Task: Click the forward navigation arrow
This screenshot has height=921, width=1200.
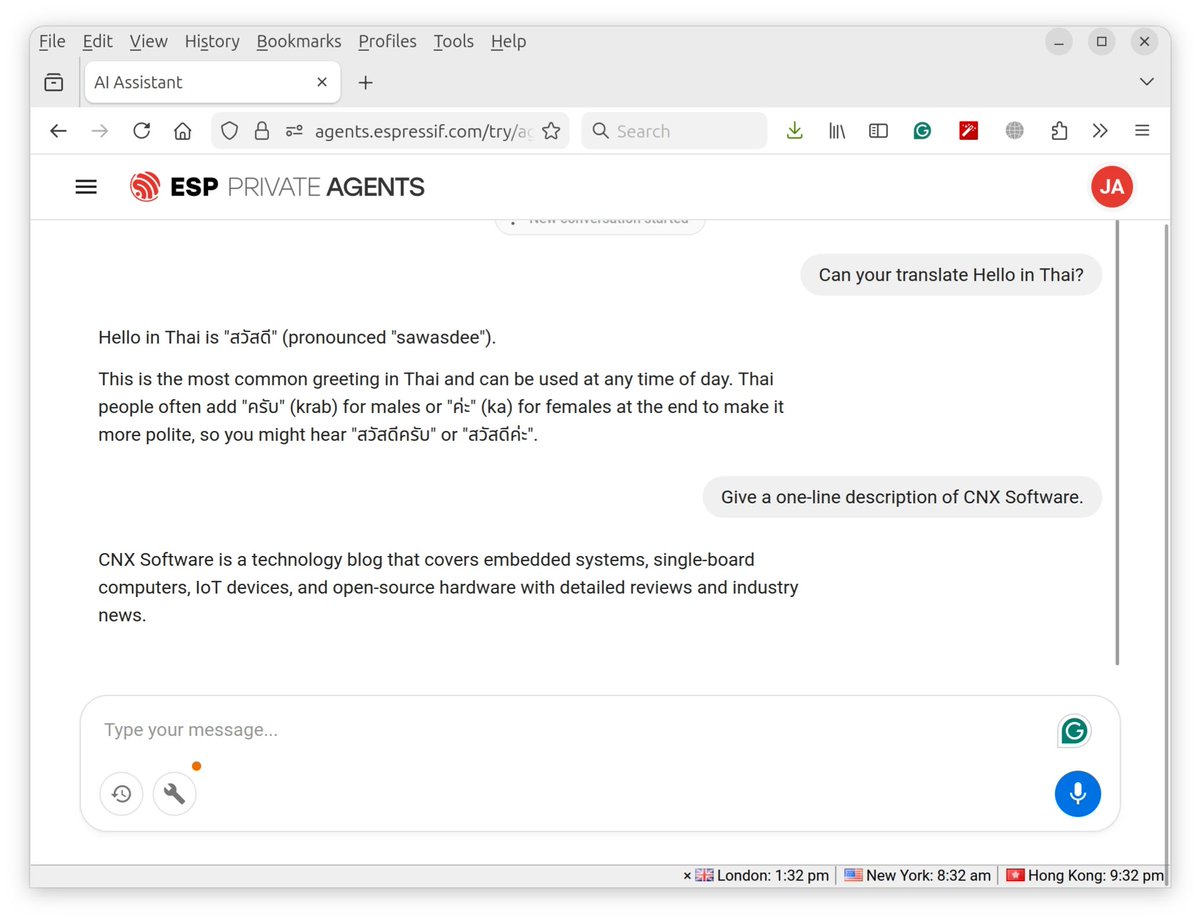Action: (x=99, y=131)
